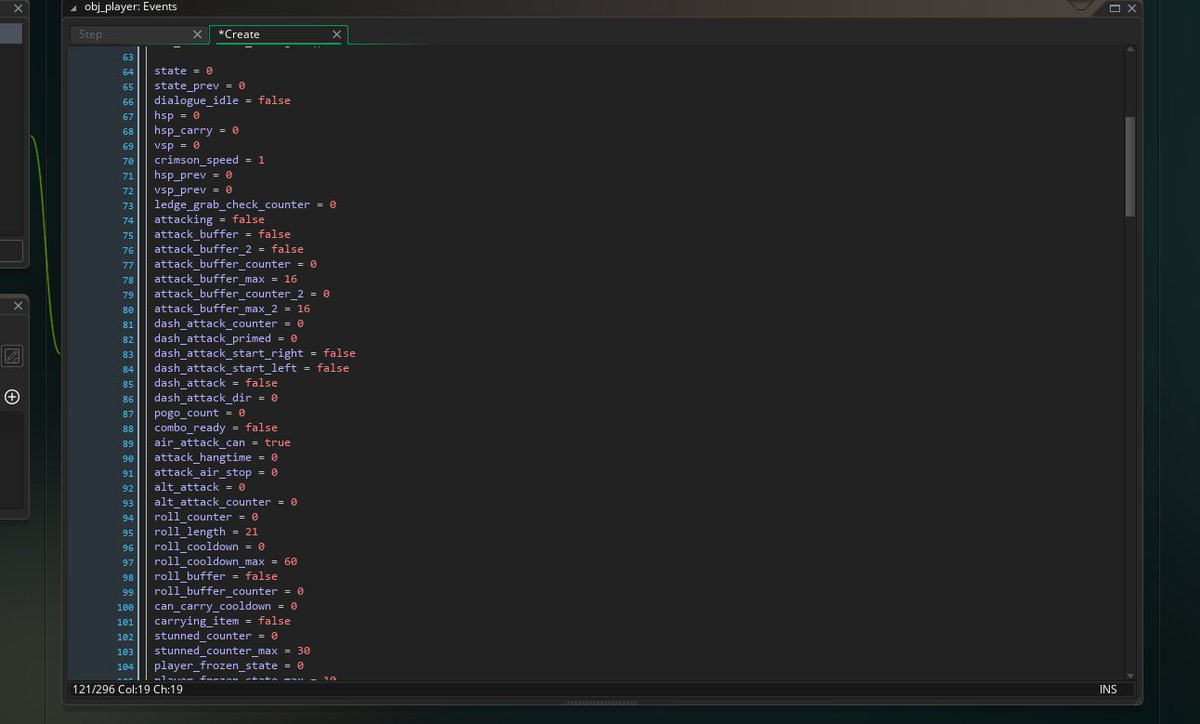
Task: Click the hsp_carry = 0 line
Action: coord(196,130)
